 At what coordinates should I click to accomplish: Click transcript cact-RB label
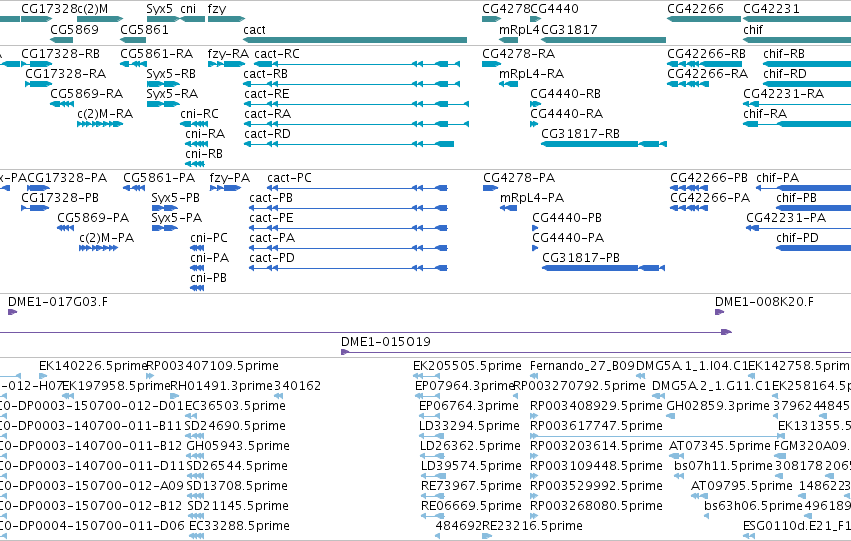(x=265, y=74)
